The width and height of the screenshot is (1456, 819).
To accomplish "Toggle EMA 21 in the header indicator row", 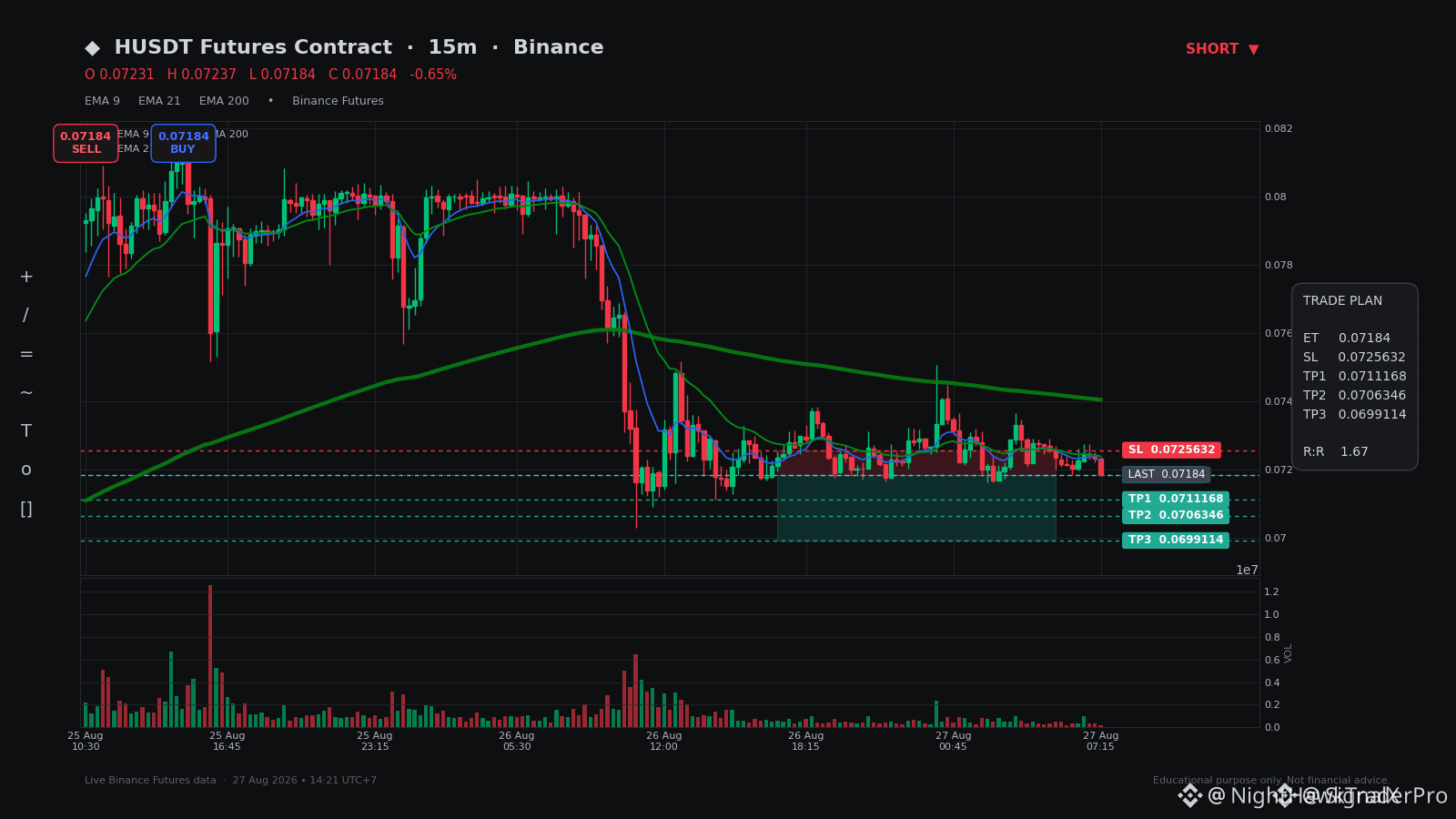I will [159, 101].
